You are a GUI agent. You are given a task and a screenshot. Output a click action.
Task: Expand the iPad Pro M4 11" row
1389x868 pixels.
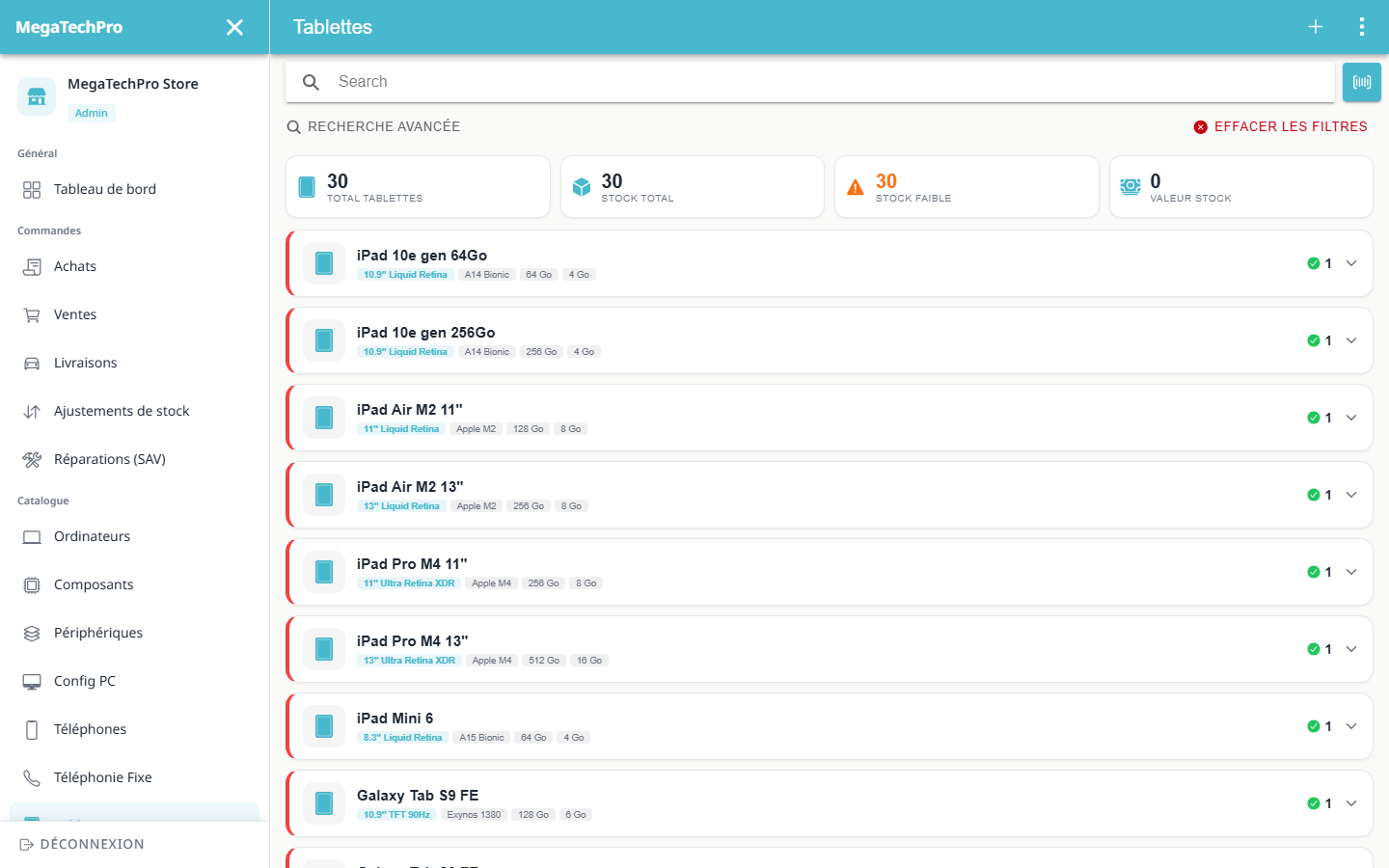pyautogui.click(x=1351, y=572)
